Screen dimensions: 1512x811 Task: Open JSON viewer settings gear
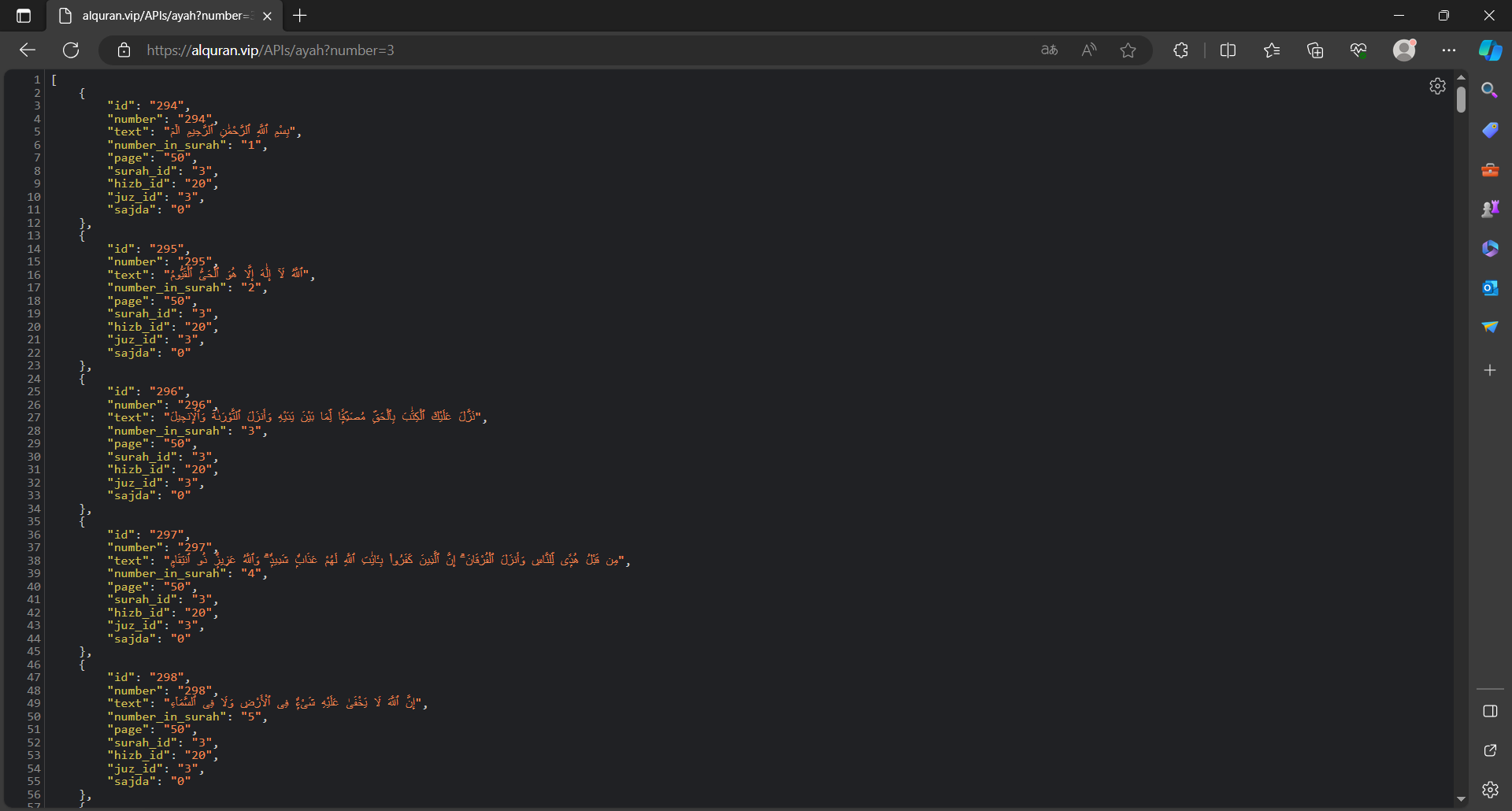[1437, 86]
